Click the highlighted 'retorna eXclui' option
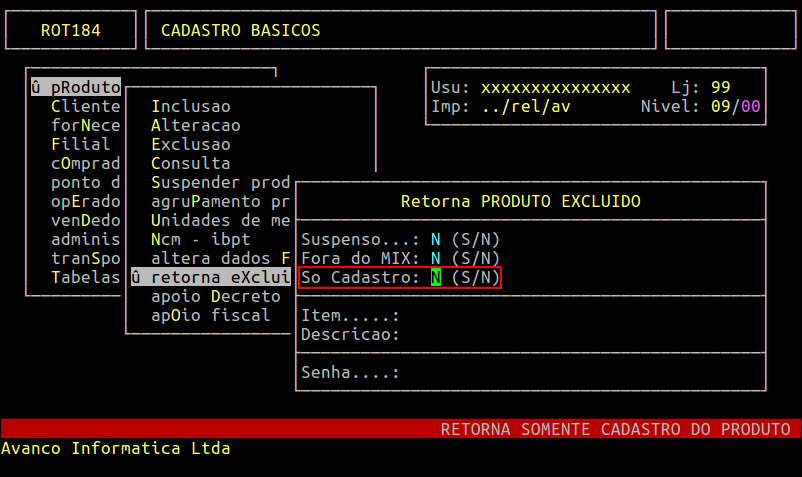 click(211, 277)
